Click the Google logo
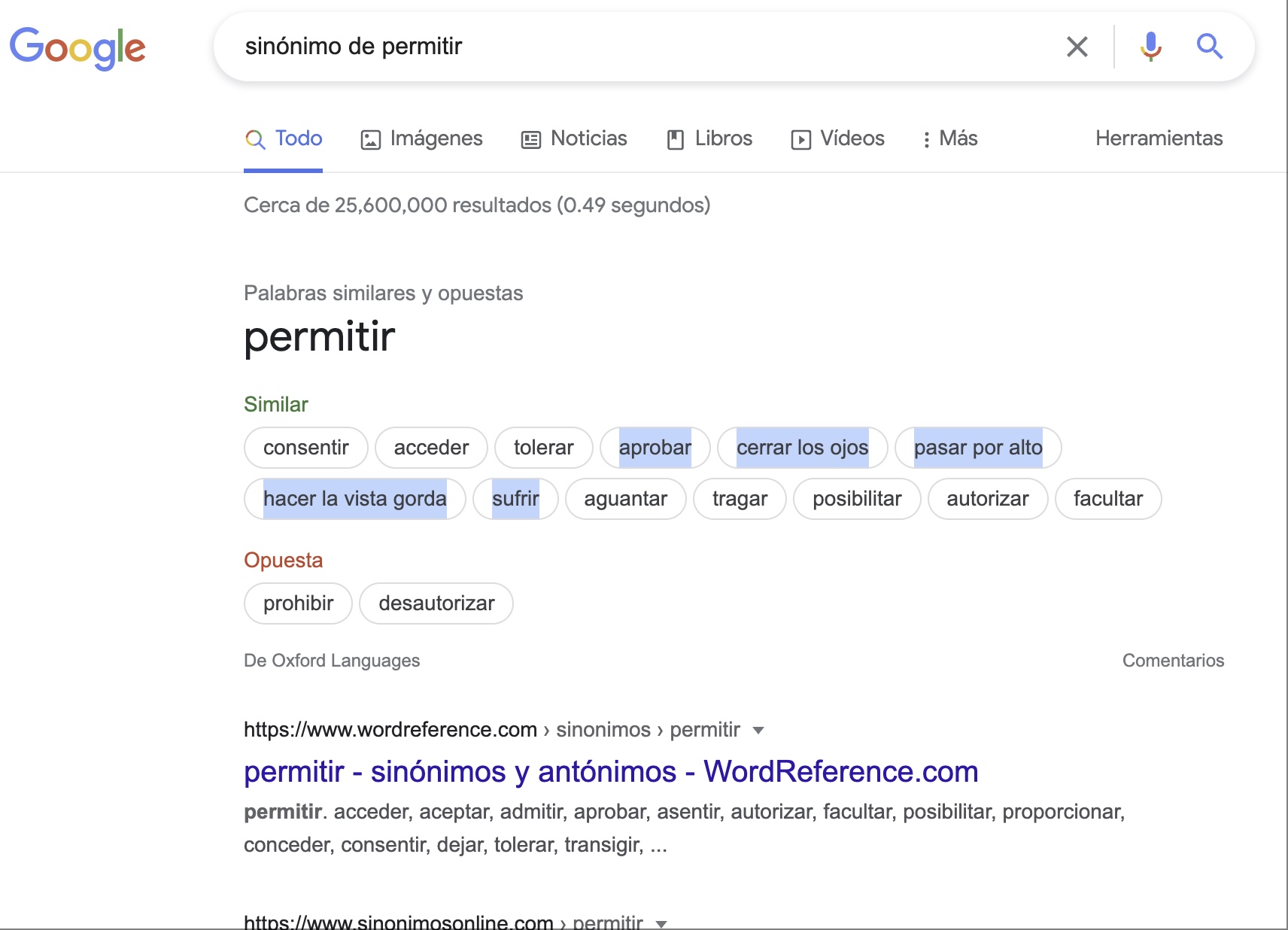Viewport: 1288px width, 930px height. click(77, 47)
